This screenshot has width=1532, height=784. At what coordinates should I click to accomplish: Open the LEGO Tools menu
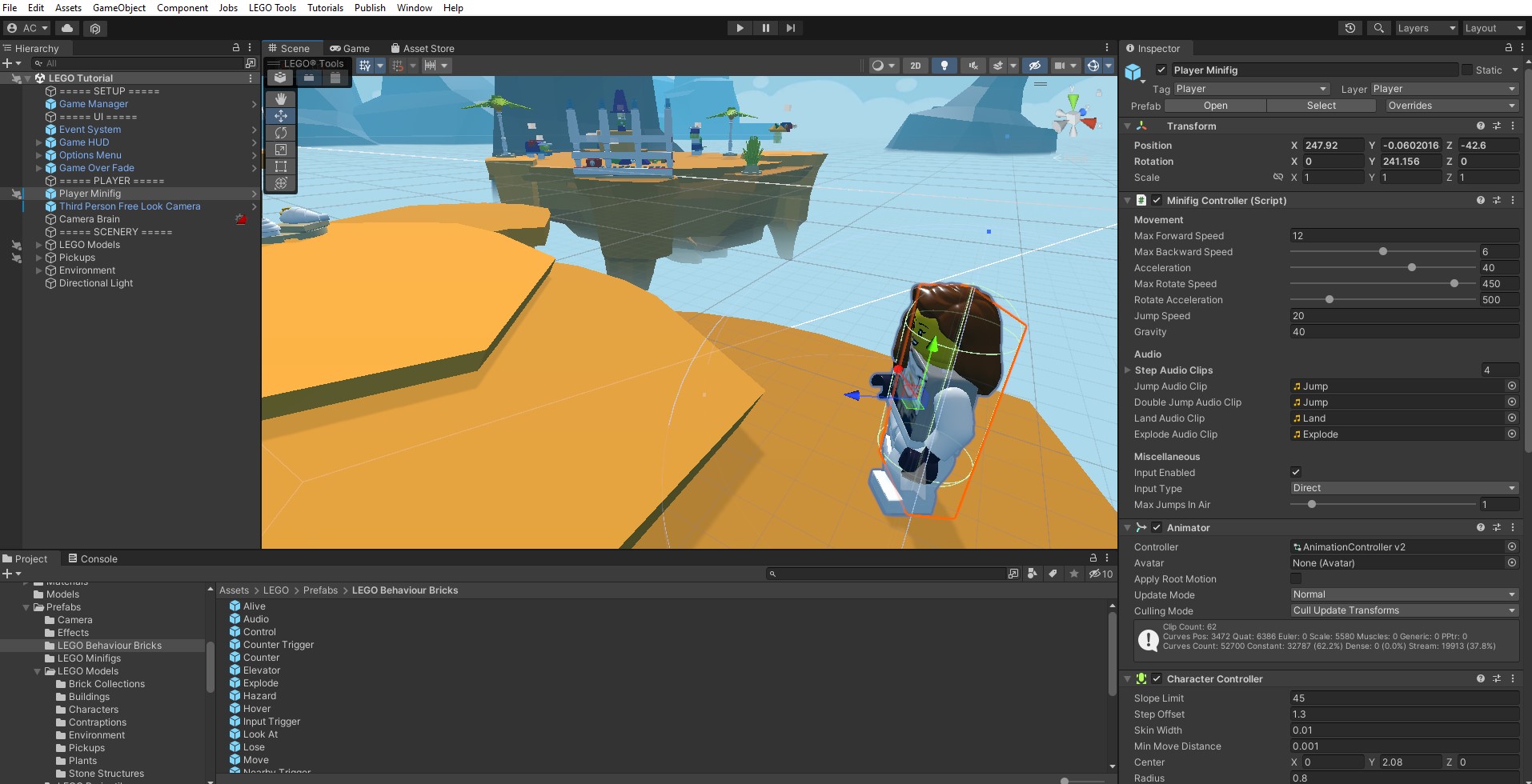[272, 7]
